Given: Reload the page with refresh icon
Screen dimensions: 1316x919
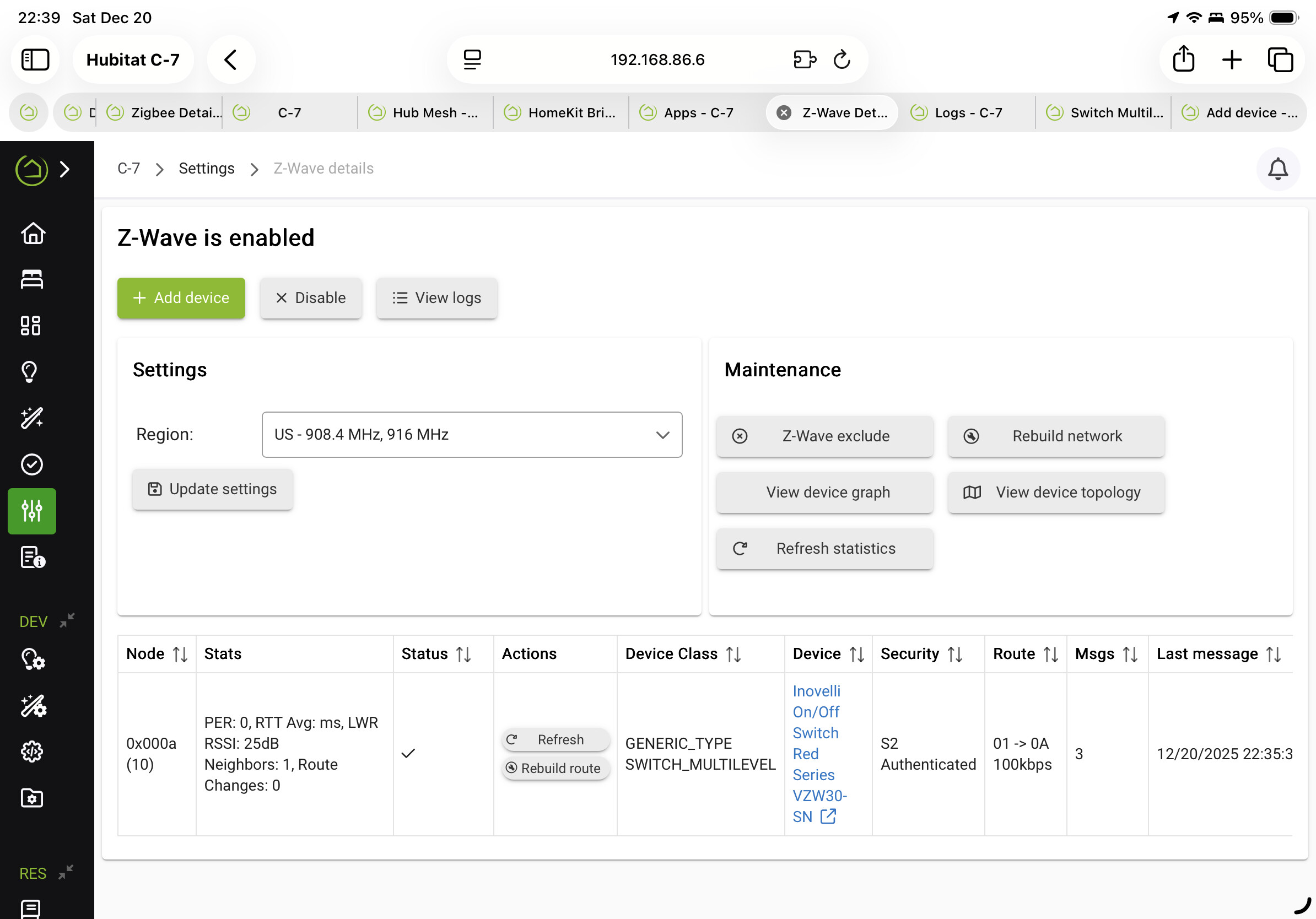Looking at the screenshot, I should [x=842, y=60].
